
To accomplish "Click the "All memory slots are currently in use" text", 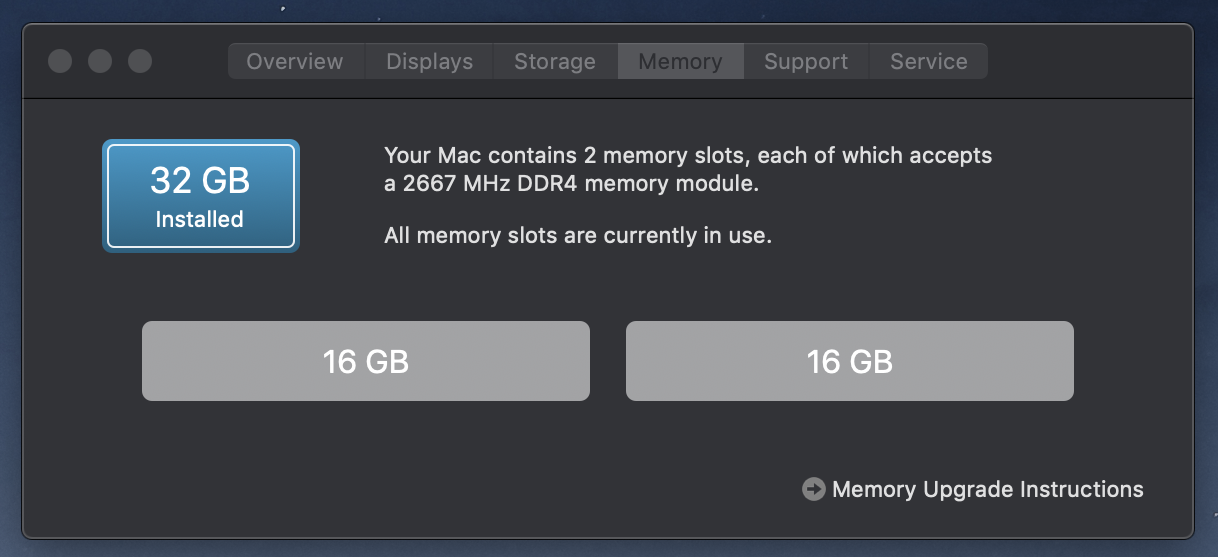I will pyautogui.click(x=578, y=237).
